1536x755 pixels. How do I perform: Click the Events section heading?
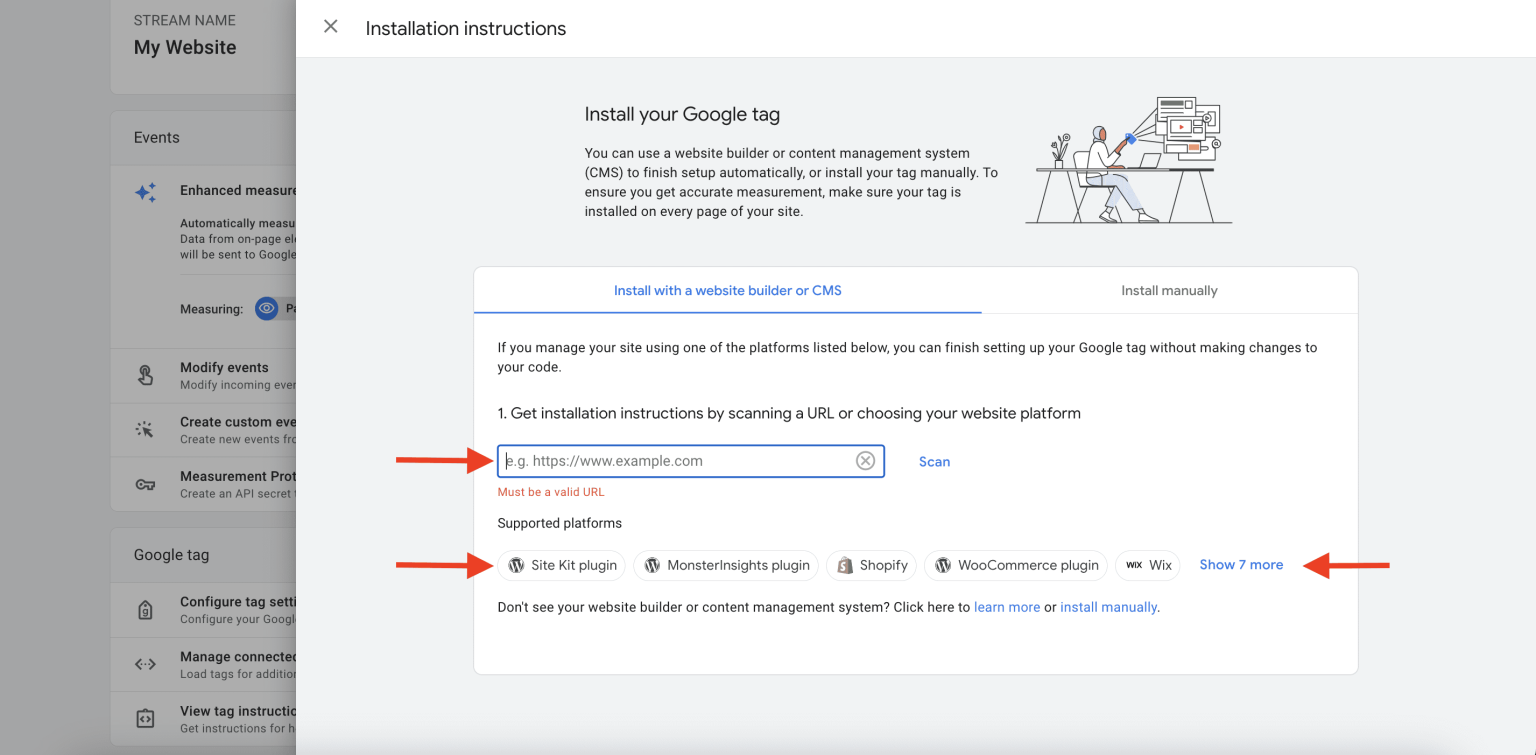(157, 138)
